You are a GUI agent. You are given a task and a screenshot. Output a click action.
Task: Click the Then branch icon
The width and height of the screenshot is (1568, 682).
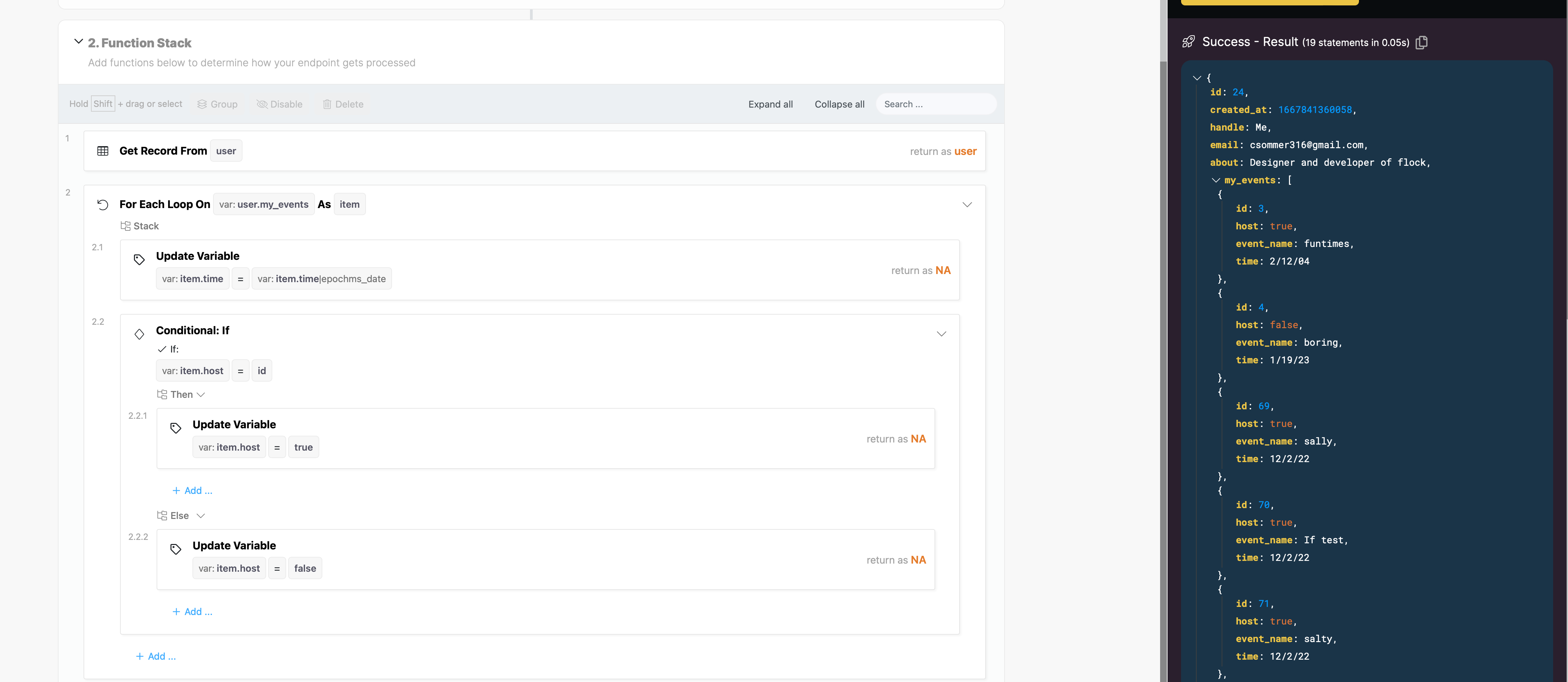pyautogui.click(x=162, y=394)
